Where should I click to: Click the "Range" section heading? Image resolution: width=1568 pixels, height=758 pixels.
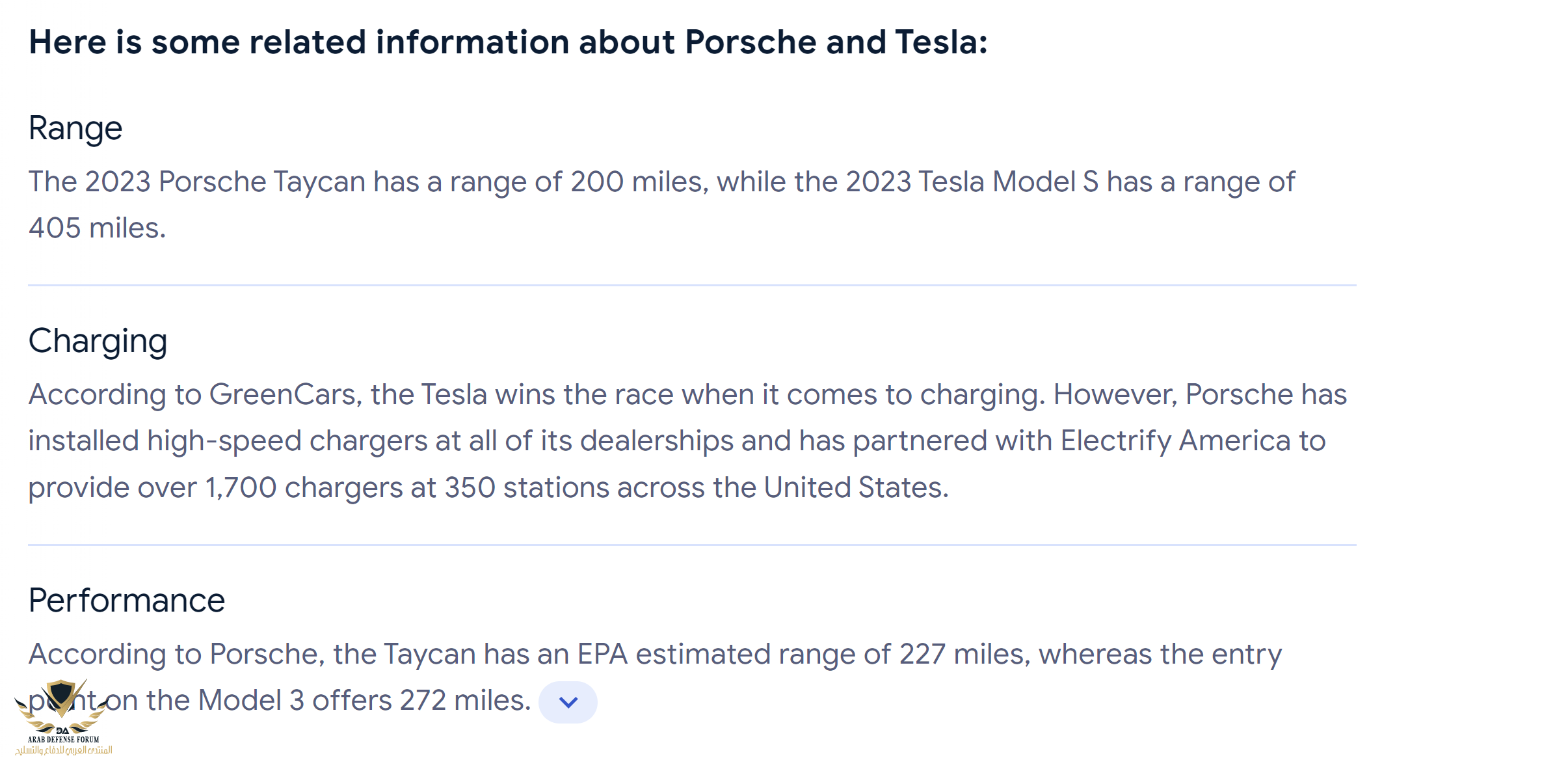75,128
